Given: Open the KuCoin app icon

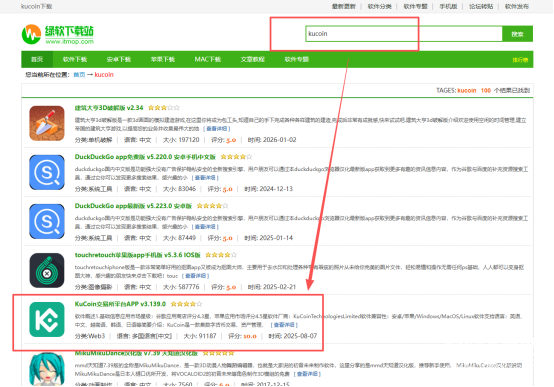Looking at the screenshot, I should [47, 319].
